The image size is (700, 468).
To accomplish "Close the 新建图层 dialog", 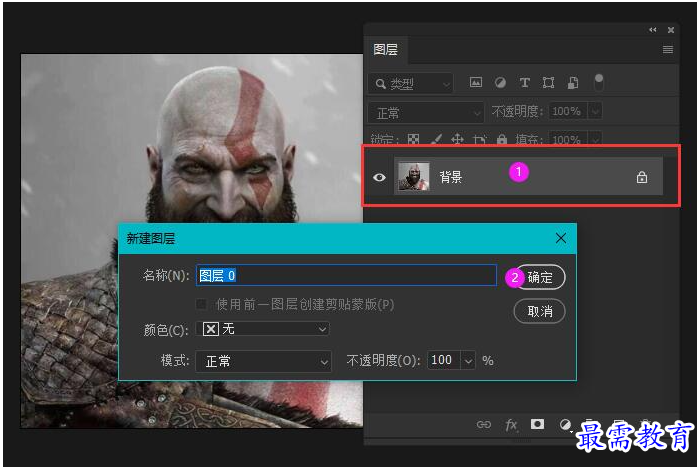I will pyautogui.click(x=561, y=238).
